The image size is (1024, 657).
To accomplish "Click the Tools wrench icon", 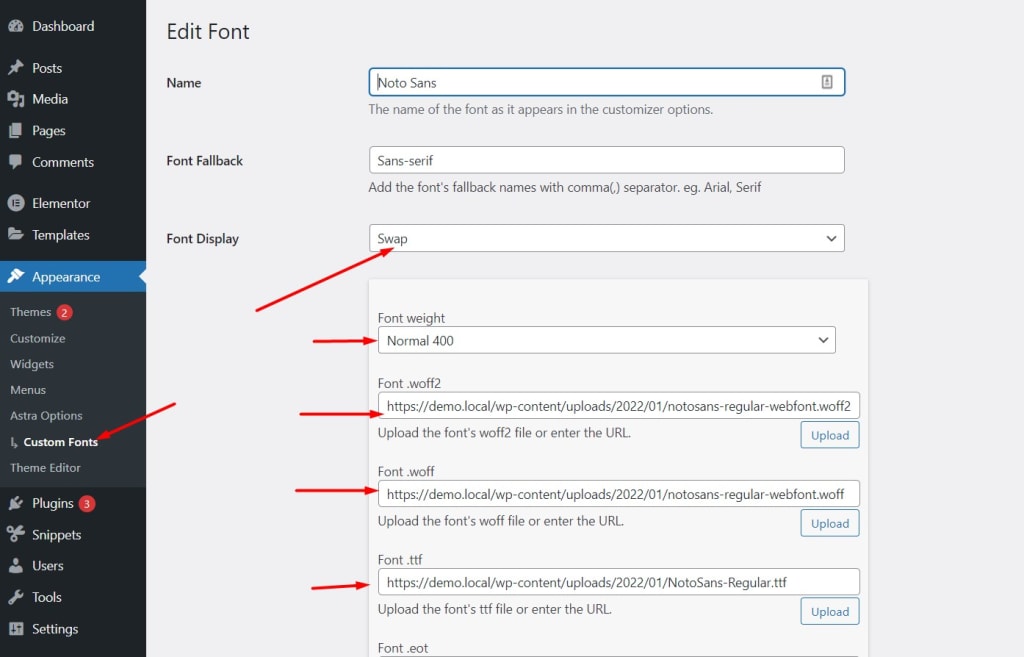I will tap(16, 597).
